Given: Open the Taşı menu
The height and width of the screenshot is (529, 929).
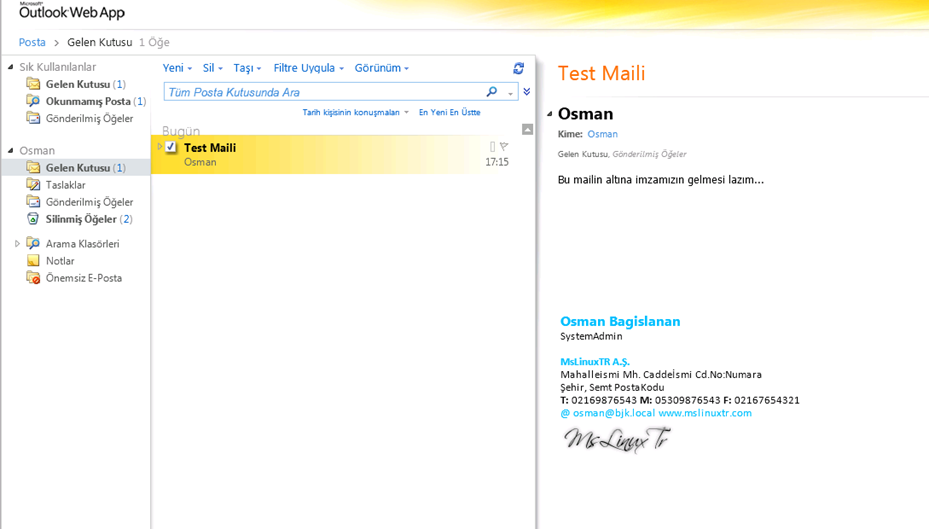Looking at the screenshot, I should click(247, 68).
